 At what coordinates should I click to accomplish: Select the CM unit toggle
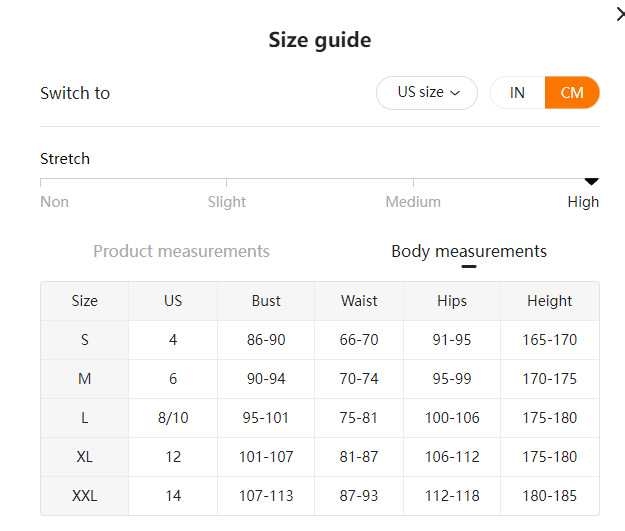[572, 92]
